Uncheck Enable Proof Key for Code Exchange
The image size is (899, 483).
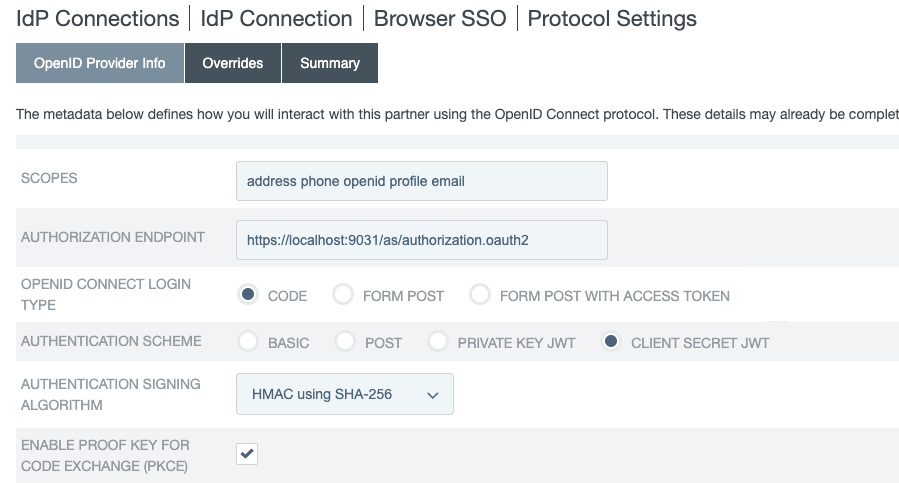247,454
